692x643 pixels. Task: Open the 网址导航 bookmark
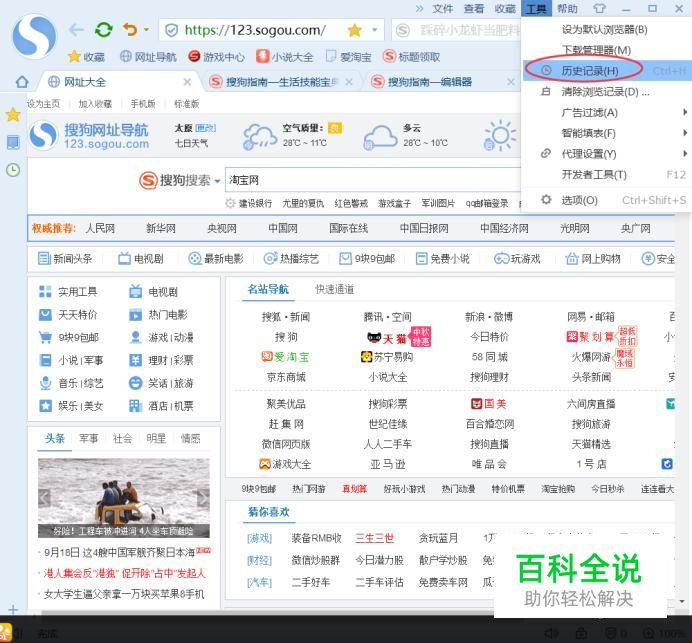tap(148, 57)
